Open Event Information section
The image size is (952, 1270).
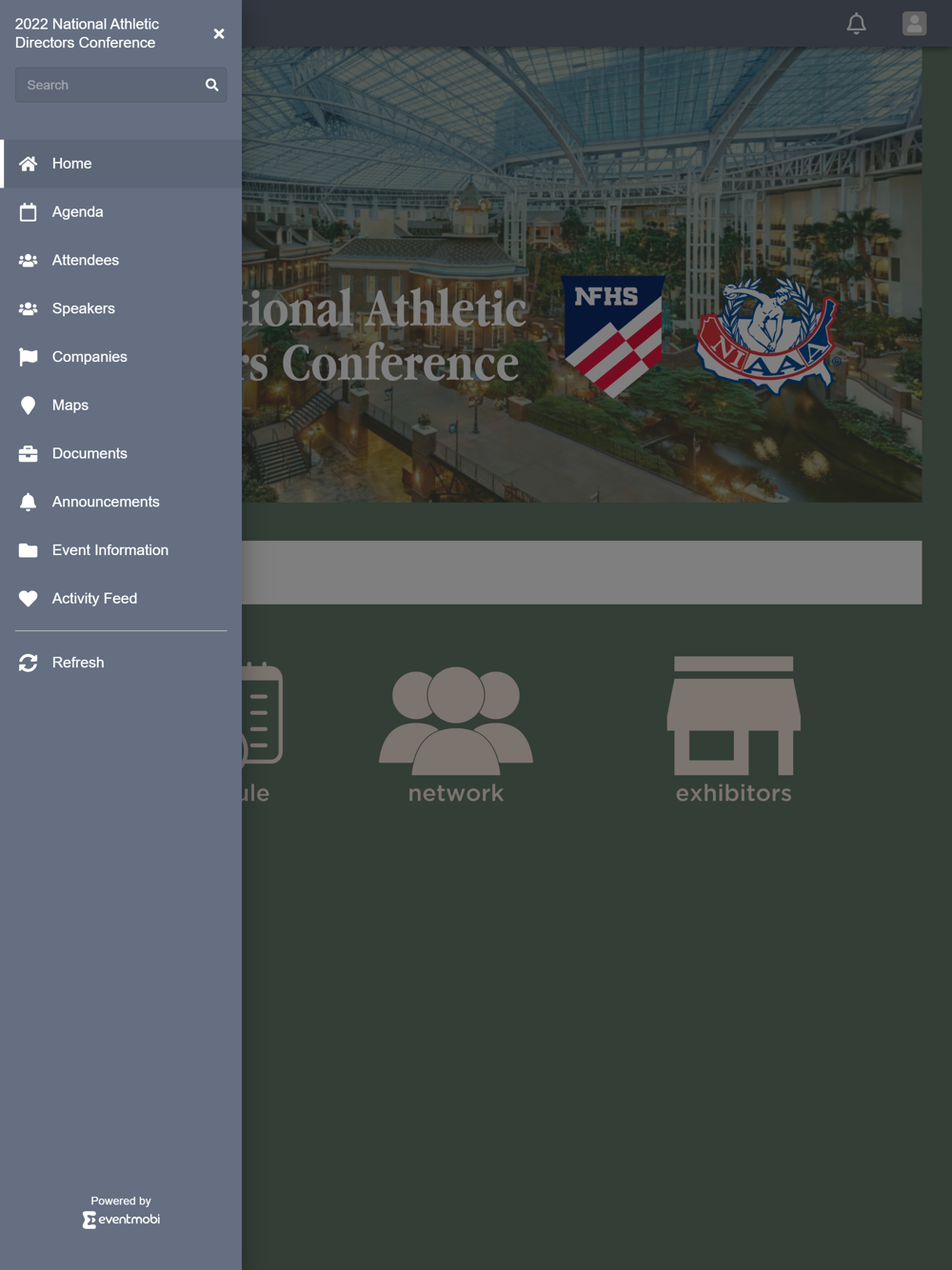pyautogui.click(x=121, y=550)
